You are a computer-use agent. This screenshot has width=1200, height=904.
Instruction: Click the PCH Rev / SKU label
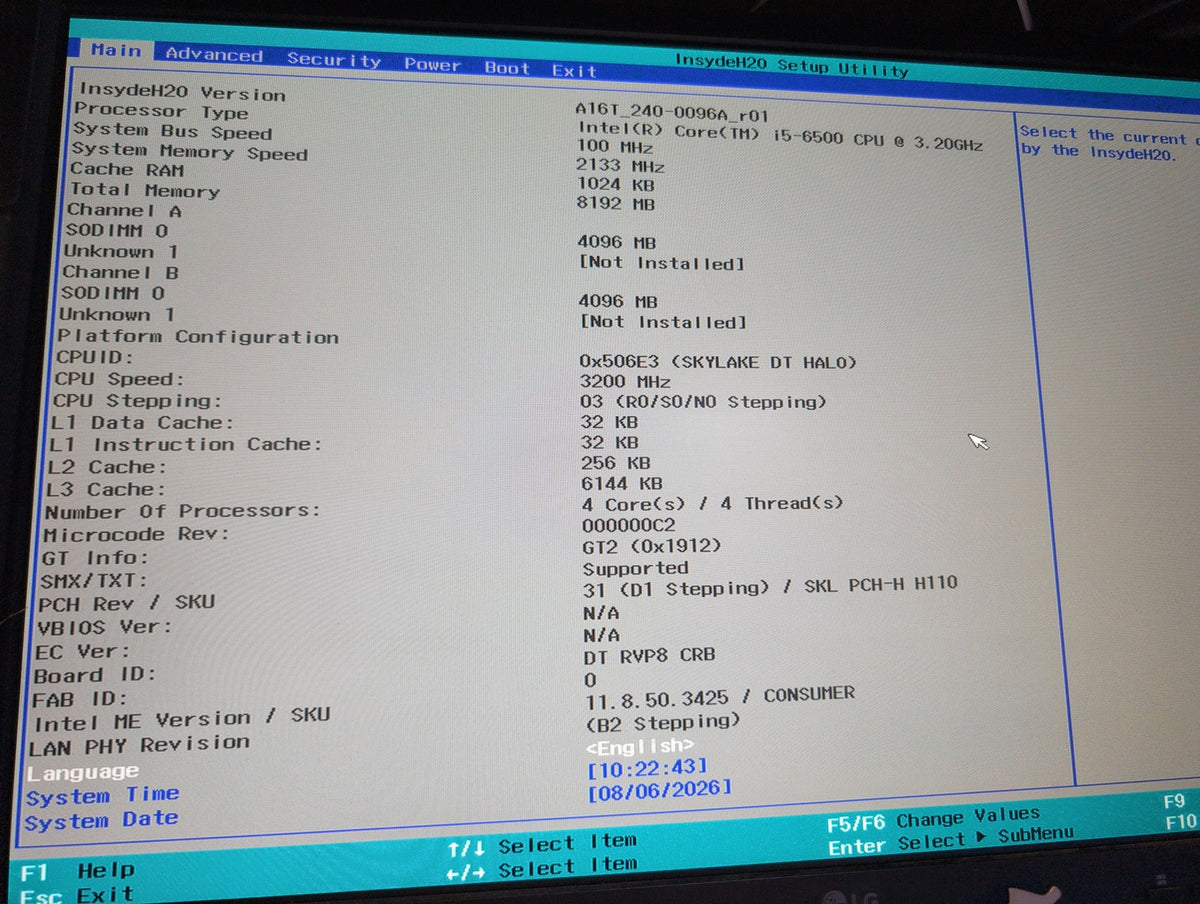[126, 604]
